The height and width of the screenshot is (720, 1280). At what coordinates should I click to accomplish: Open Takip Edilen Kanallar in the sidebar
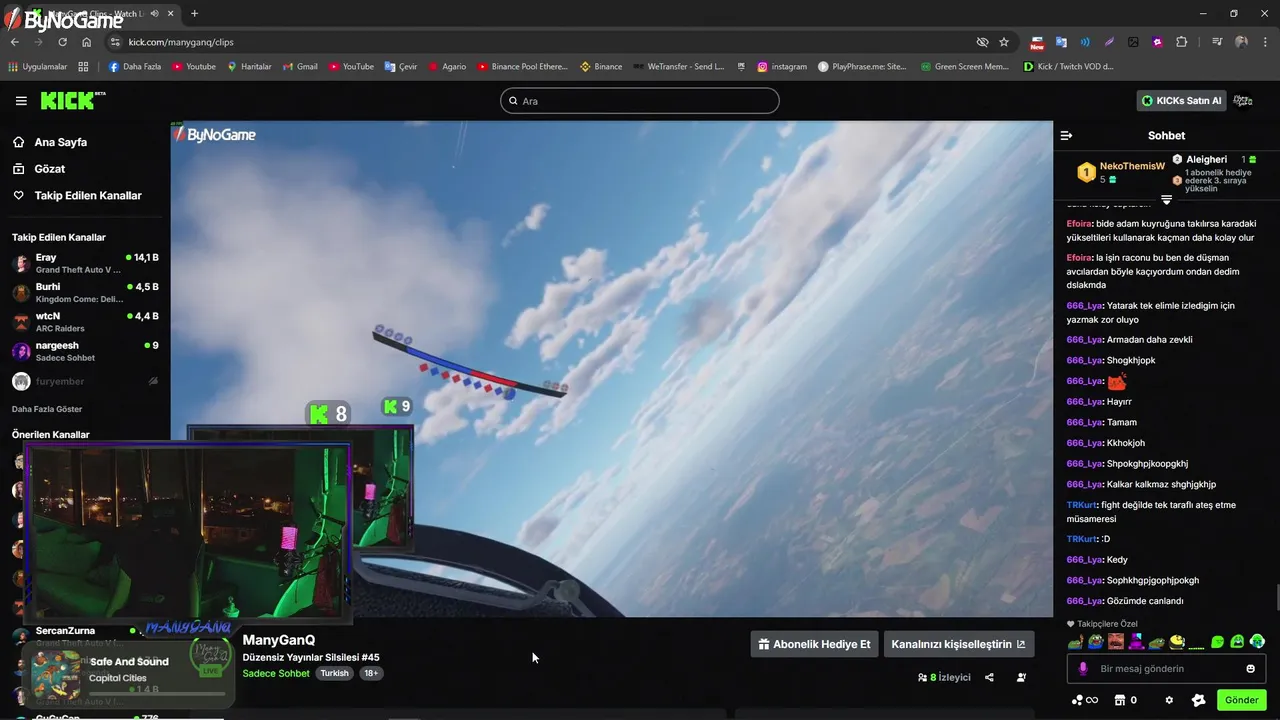(x=88, y=196)
